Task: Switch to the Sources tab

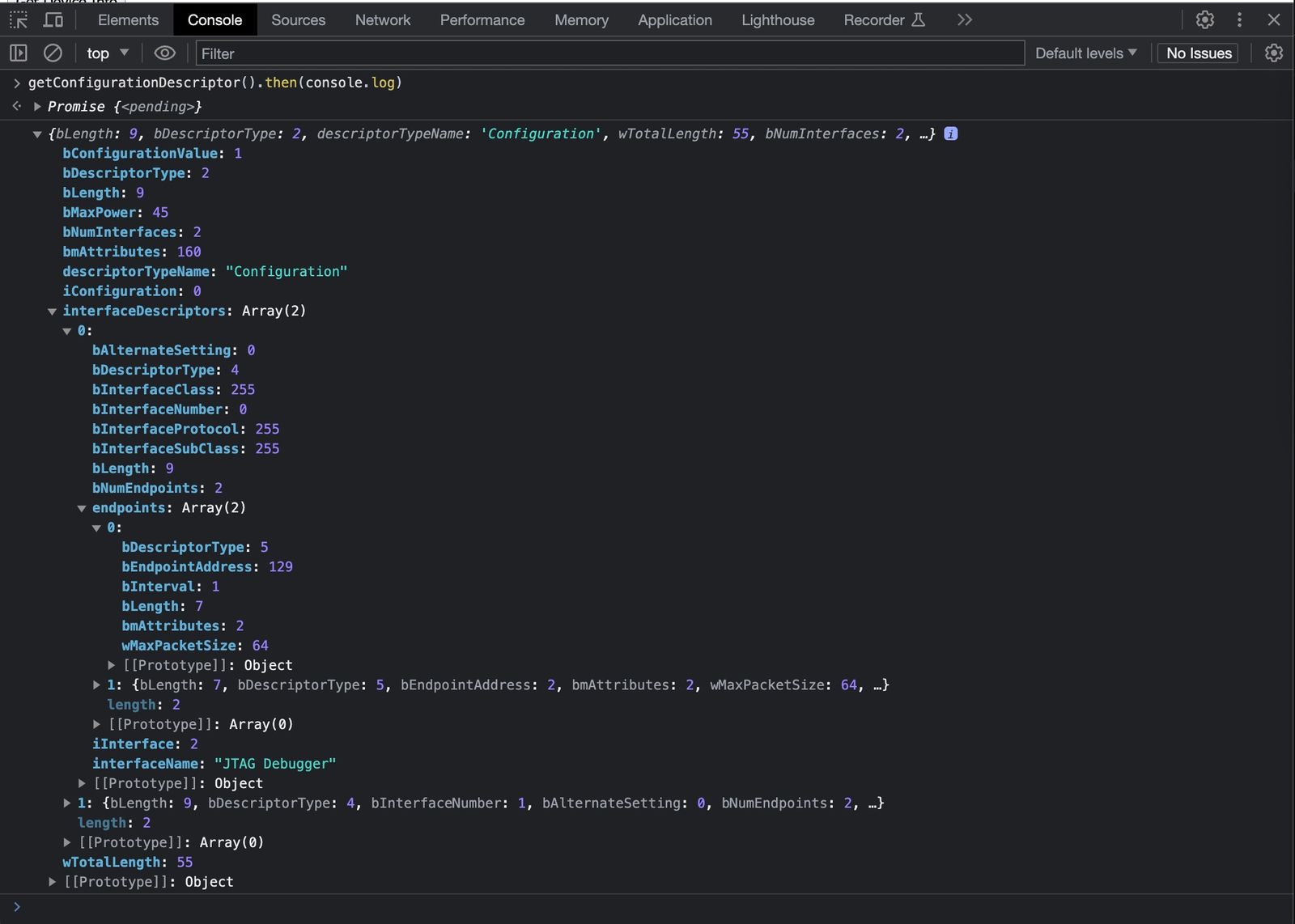Action: tap(298, 20)
